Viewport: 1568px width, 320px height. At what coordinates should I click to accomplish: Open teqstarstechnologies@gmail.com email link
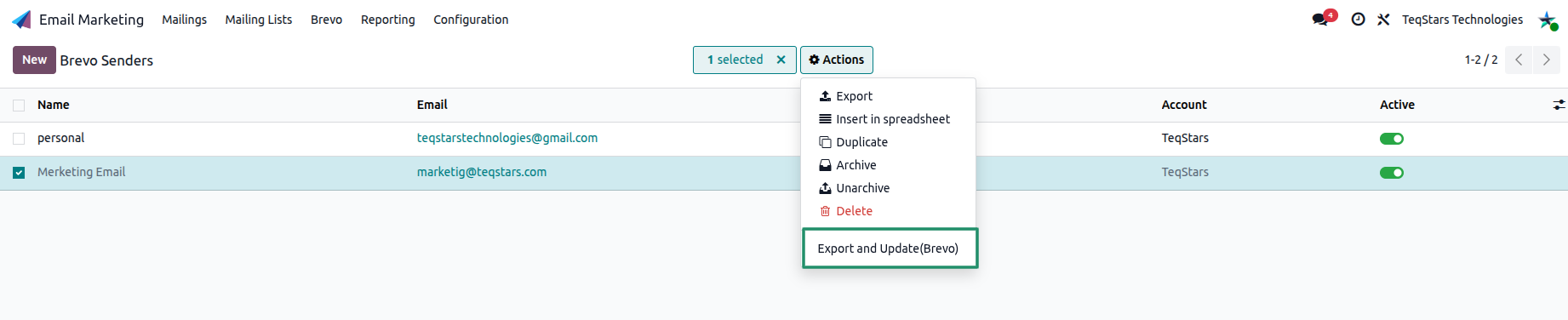click(x=507, y=138)
